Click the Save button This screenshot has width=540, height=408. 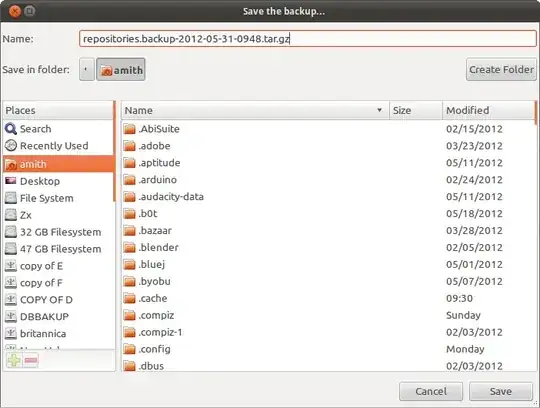pos(501,391)
